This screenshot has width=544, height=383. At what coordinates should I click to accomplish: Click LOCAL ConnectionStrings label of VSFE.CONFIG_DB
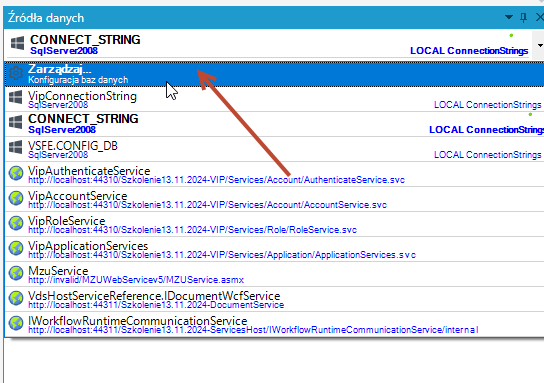487,155
